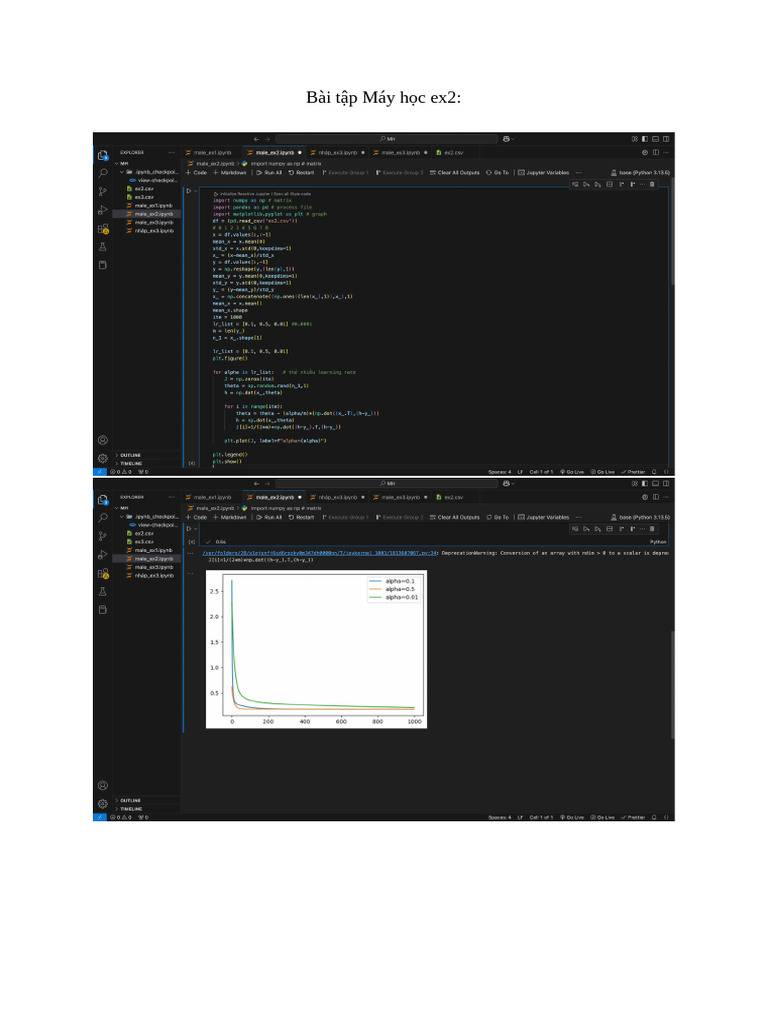Screen dimensions: 768x1024
Task: Click Restart in top screenshot's notebook toolbar
Action: [301, 172]
